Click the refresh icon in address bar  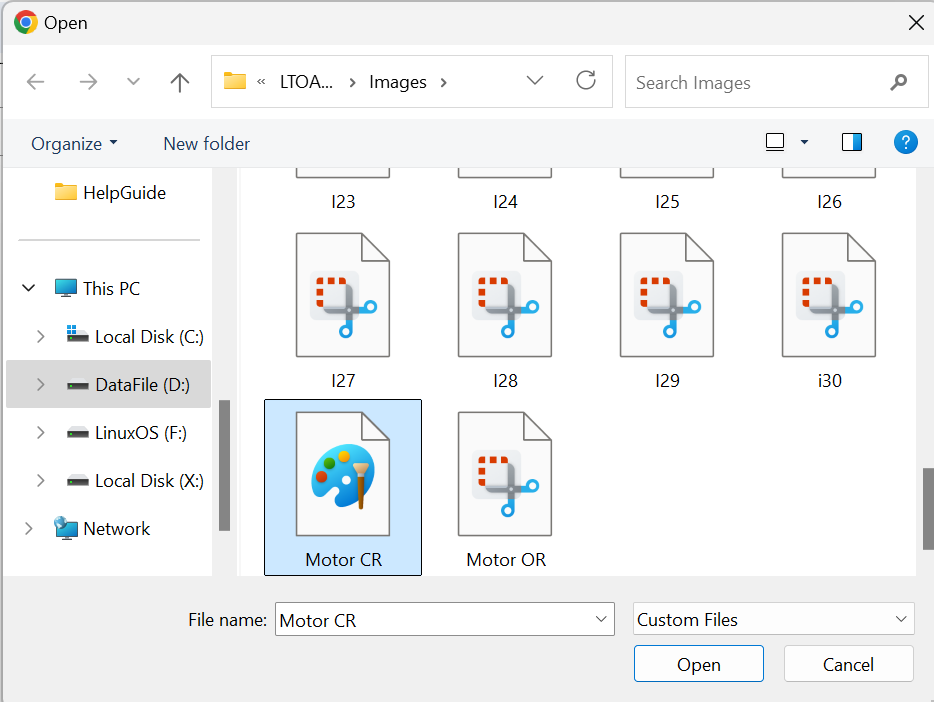coord(586,82)
